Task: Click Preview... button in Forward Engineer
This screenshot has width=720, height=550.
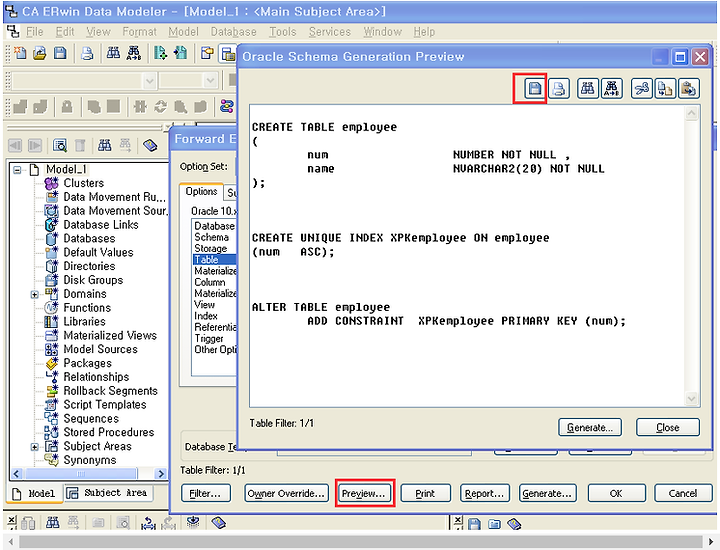Action: [363, 494]
